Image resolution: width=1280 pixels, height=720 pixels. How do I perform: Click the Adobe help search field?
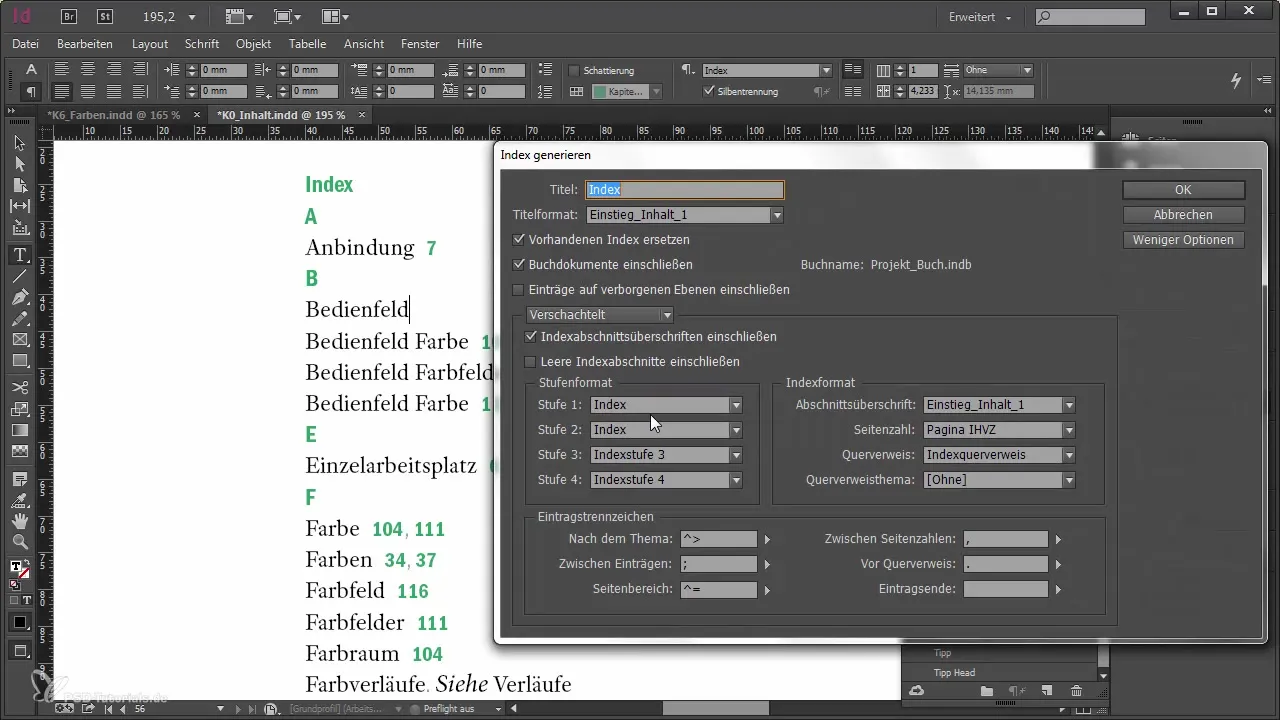click(1090, 17)
